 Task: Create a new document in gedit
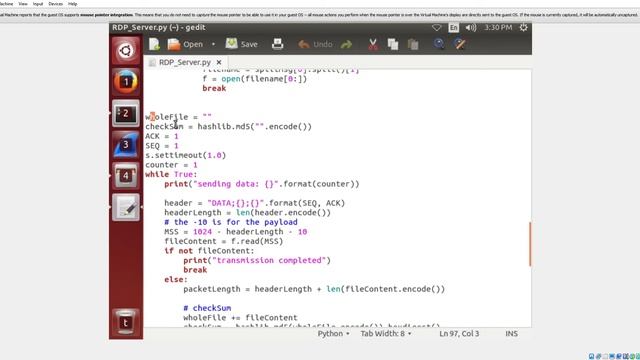(x=154, y=44)
